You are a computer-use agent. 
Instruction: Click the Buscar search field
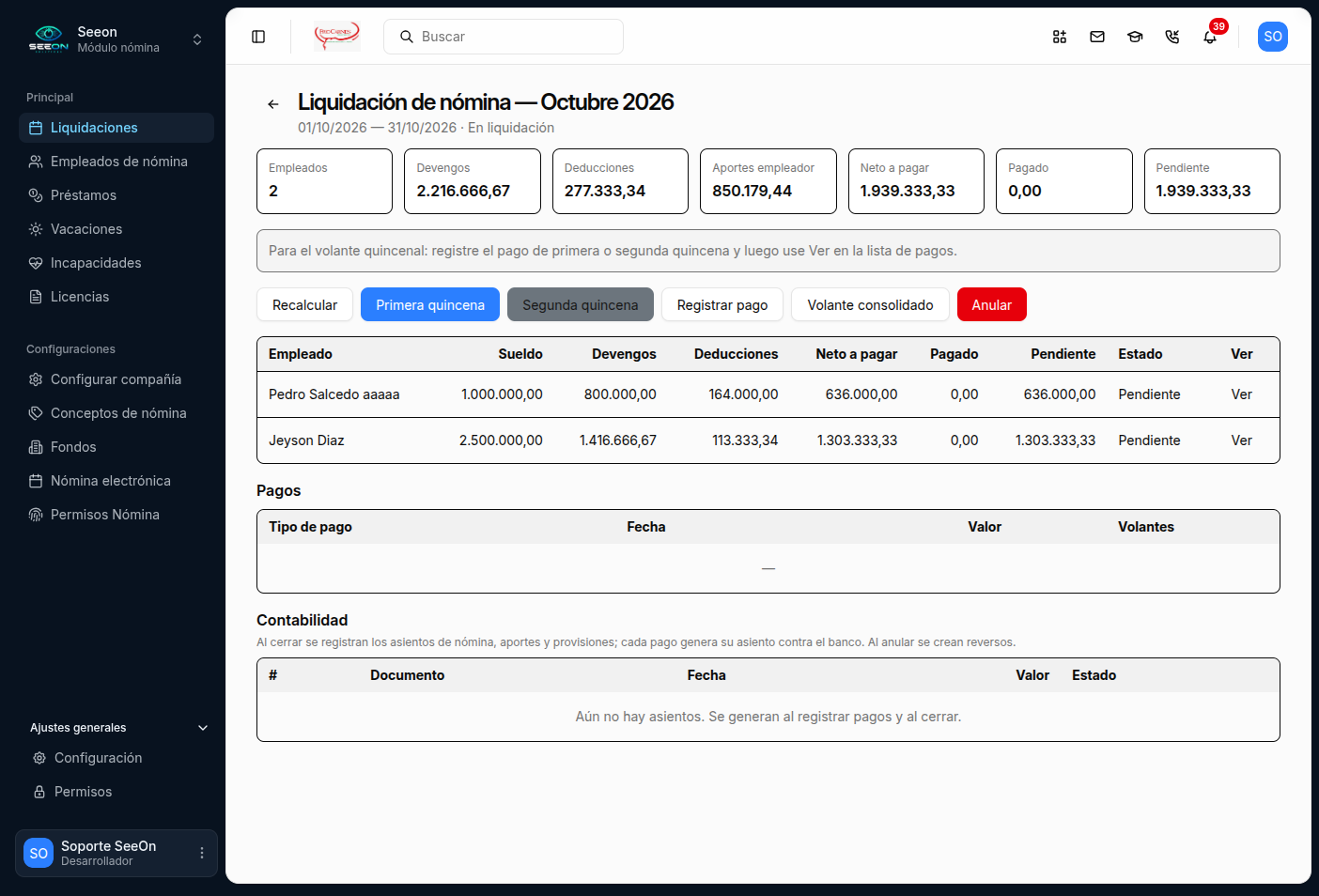coord(504,37)
